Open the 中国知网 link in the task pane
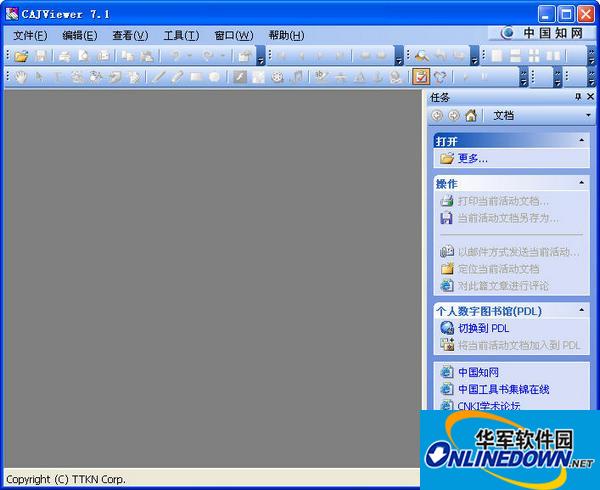This screenshot has width=600, height=490. (478, 372)
